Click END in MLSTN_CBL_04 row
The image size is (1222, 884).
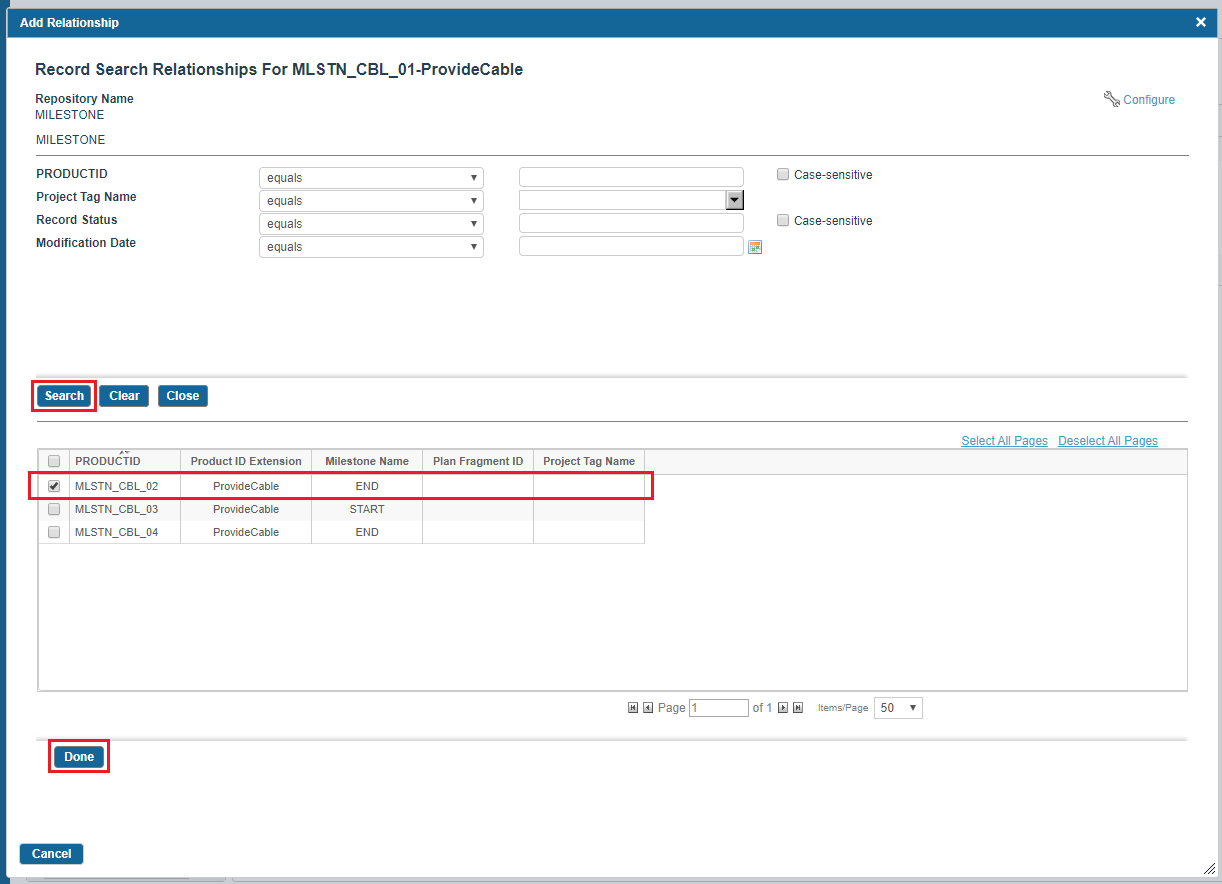click(x=367, y=532)
